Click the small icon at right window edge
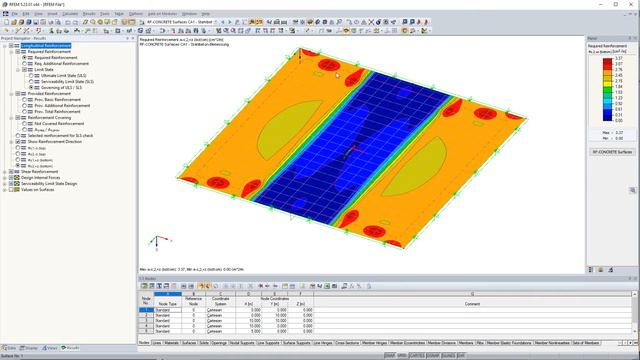Screen dimensions: 640x360 coord(633,190)
